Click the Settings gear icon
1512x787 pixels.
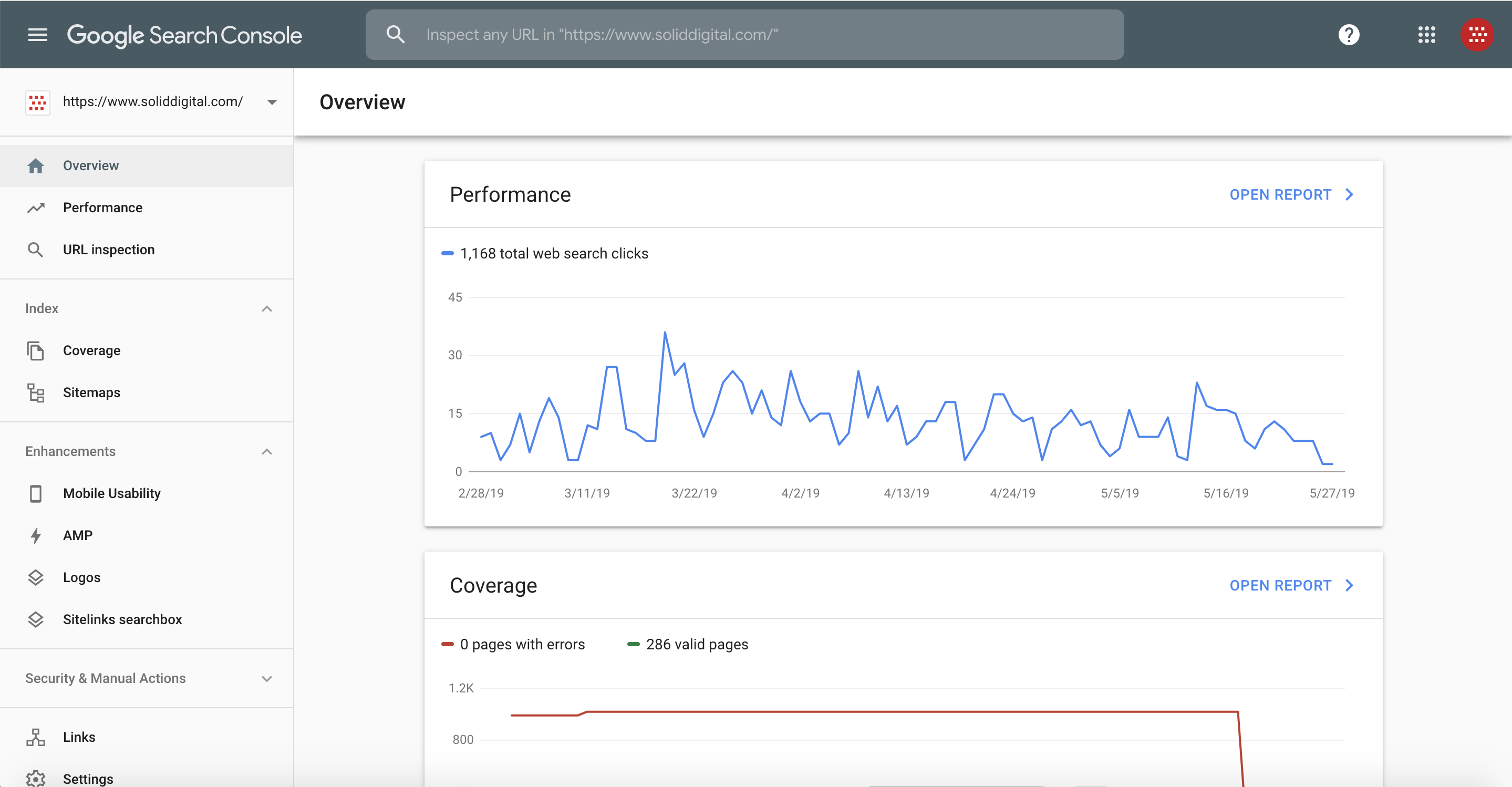tap(36, 779)
